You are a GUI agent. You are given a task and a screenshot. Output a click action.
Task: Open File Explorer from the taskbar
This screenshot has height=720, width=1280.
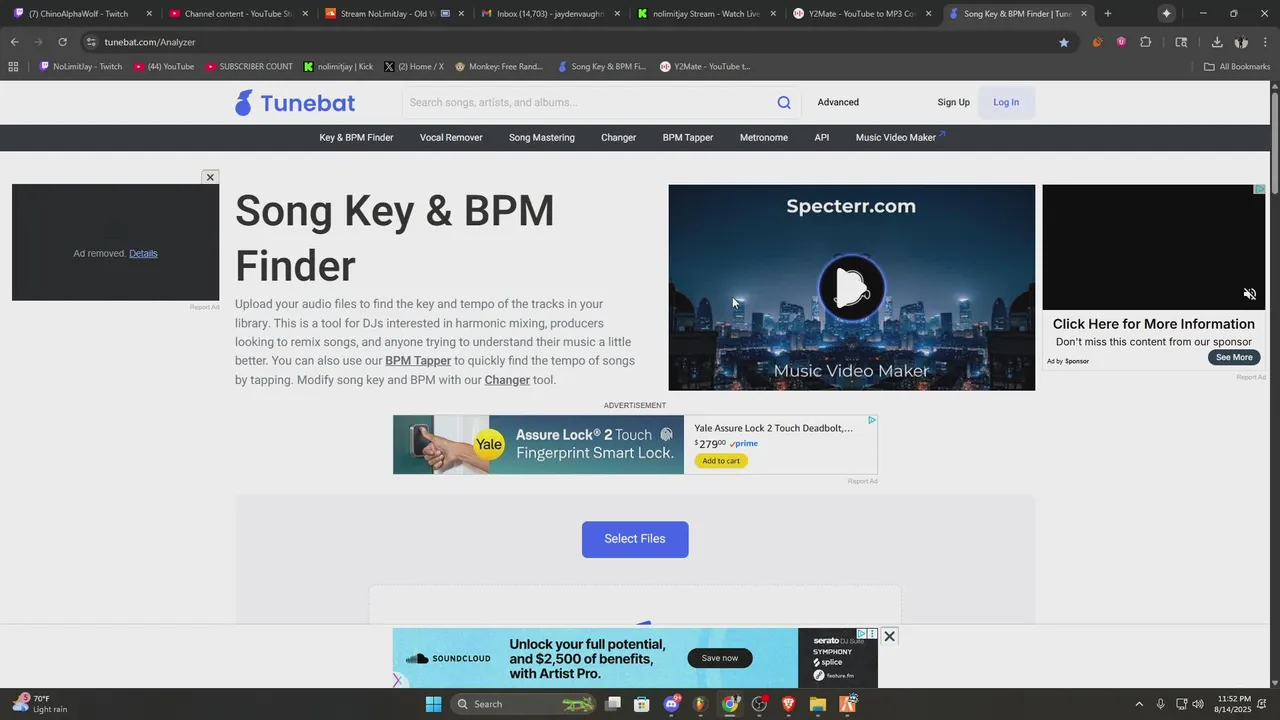point(818,704)
